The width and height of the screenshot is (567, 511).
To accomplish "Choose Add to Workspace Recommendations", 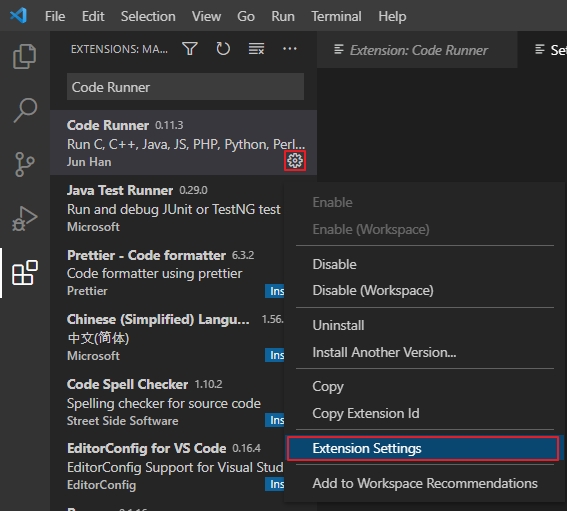I will [x=425, y=484].
